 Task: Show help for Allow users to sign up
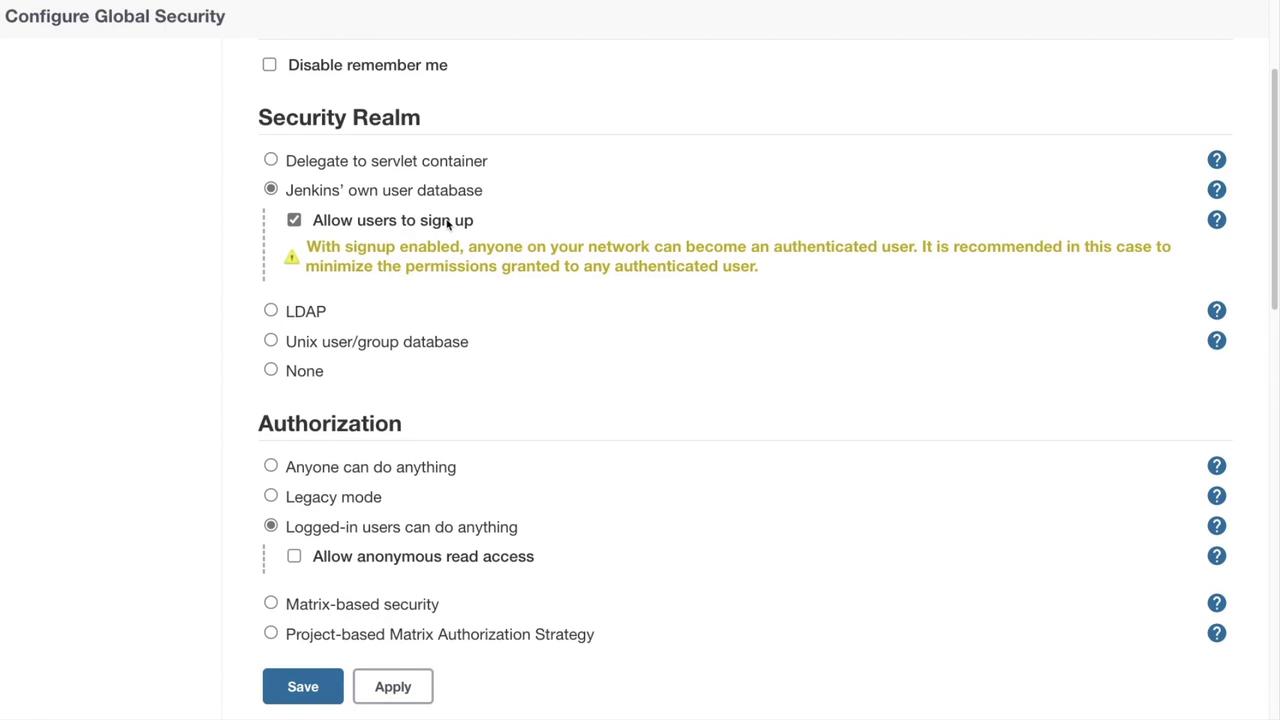point(1216,220)
